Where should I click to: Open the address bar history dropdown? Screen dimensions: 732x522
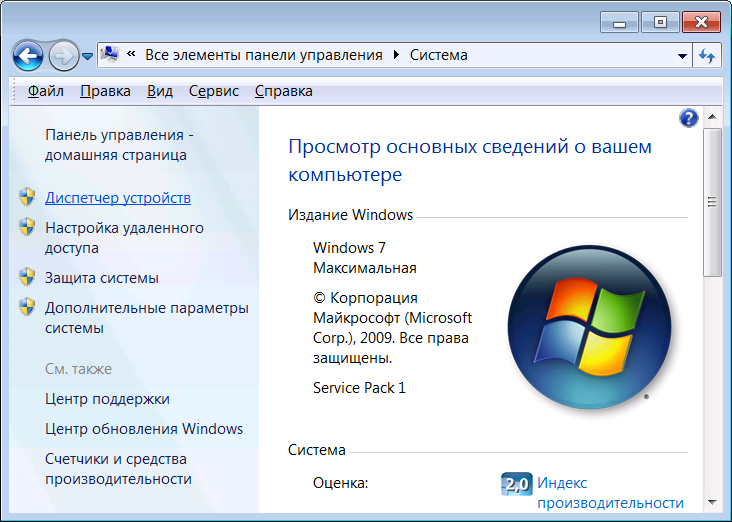coord(682,56)
